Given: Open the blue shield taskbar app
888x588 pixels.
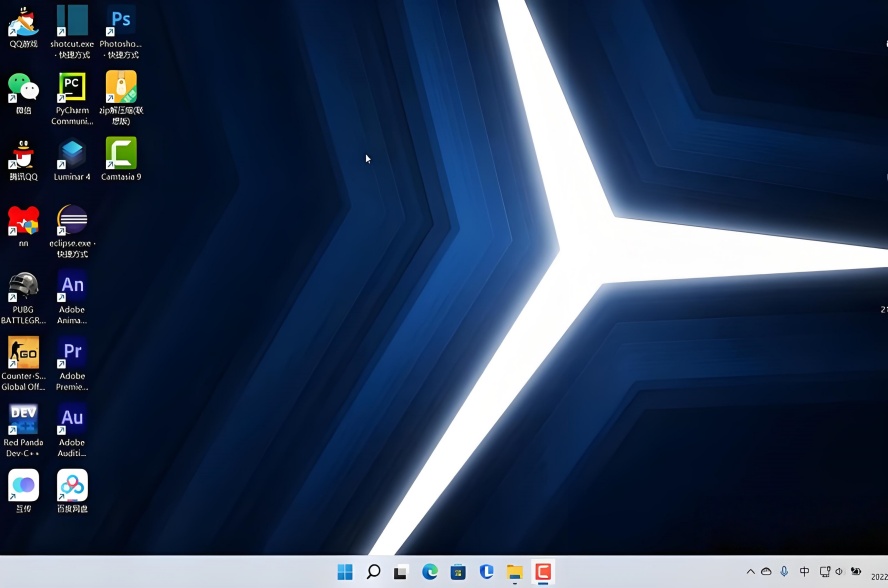Looking at the screenshot, I should point(486,572).
